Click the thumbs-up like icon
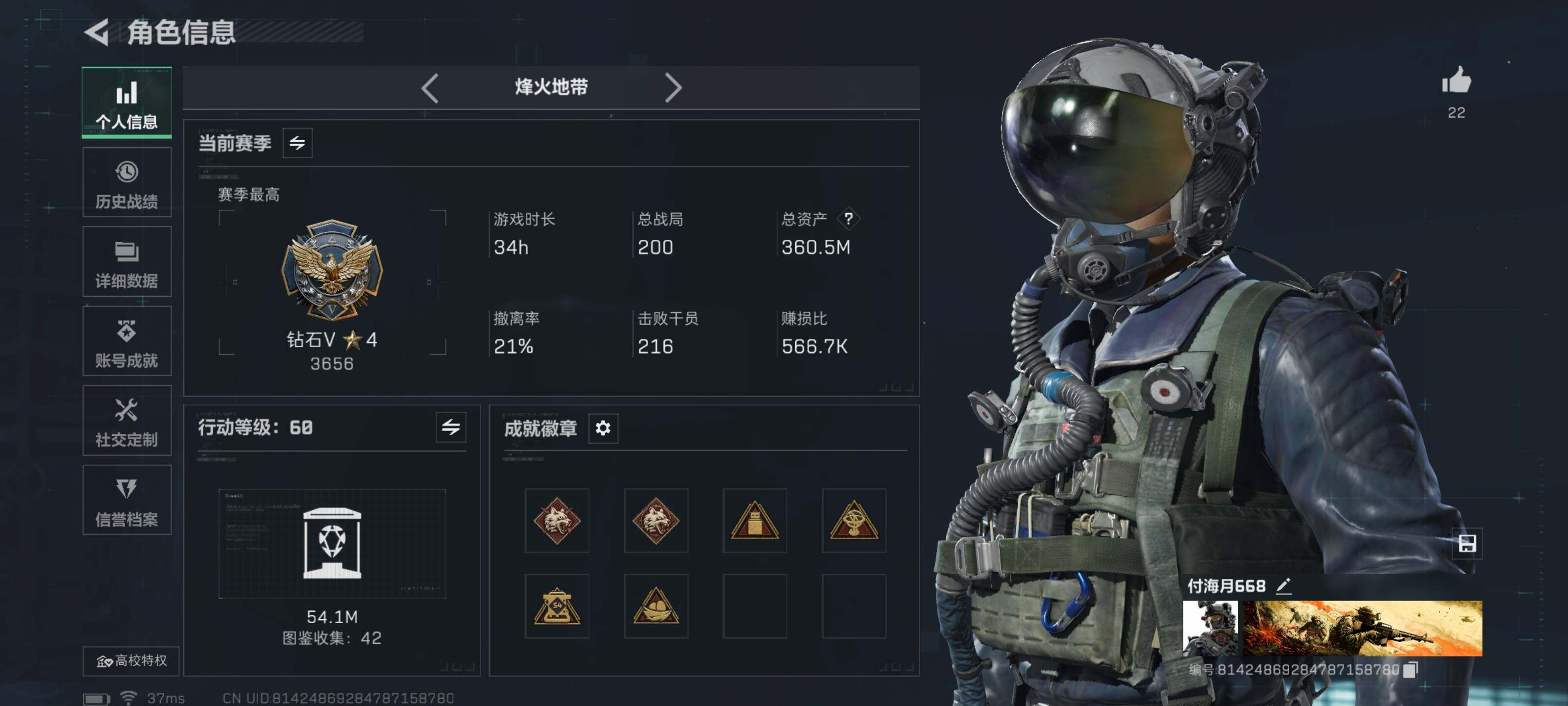Image resolution: width=1568 pixels, height=706 pixels. tap(1456, 81)
